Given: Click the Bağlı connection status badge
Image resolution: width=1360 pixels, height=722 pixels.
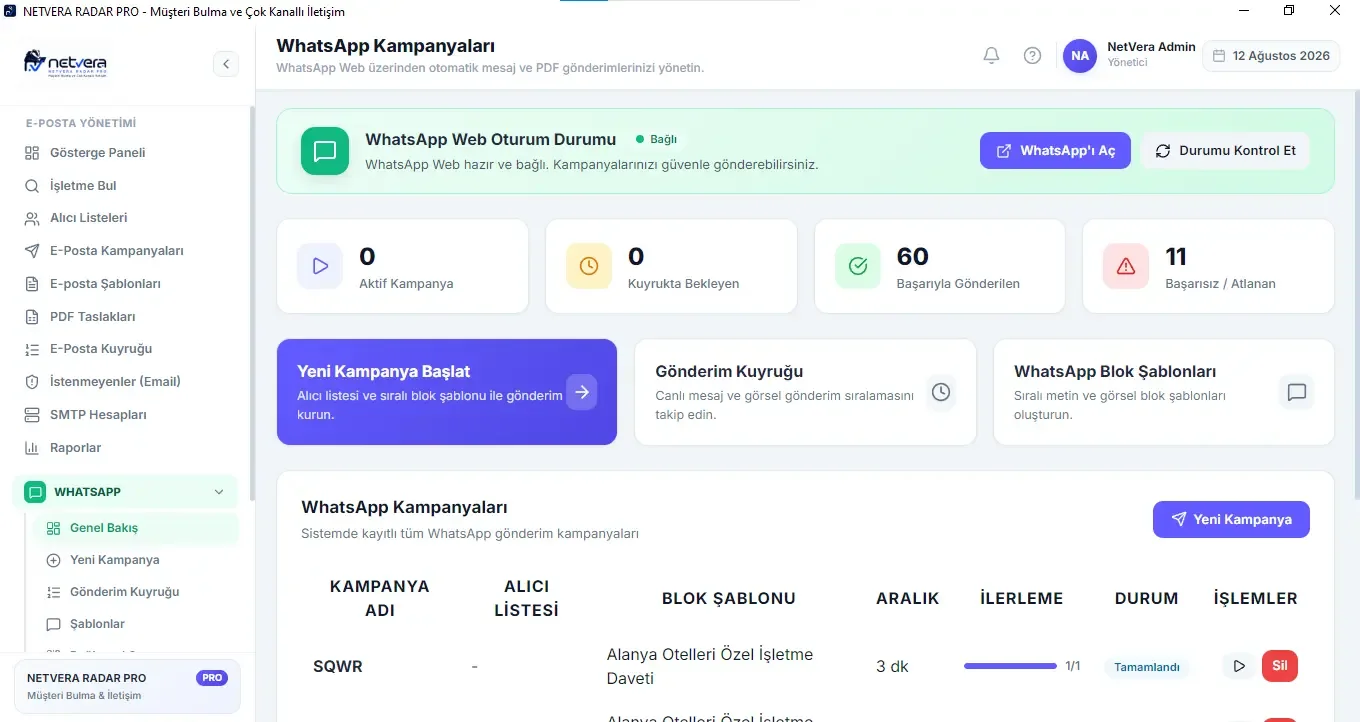Looking at the screenshot, I should click(656, 139).
